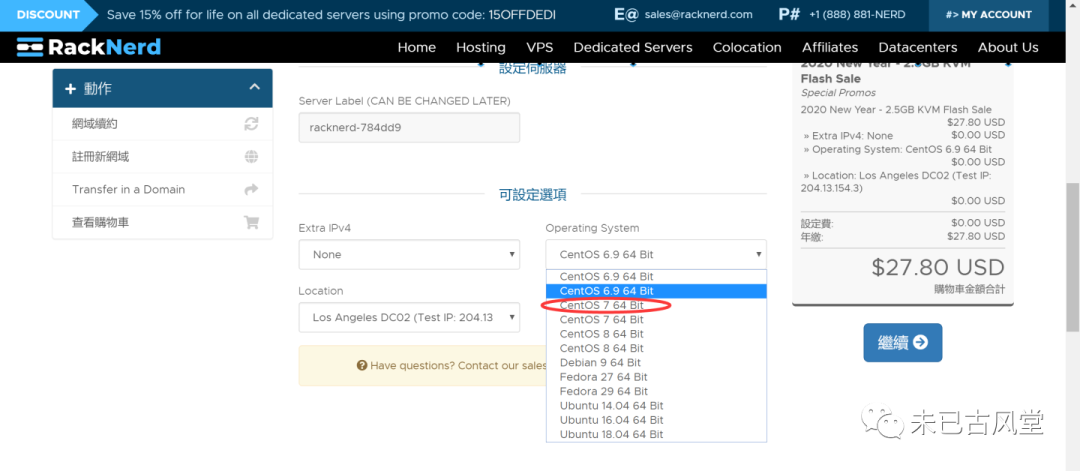The width and height of the screenshot is (1080, 471).
Task: Open the Home menu
Action: click(x=417, y=48)
